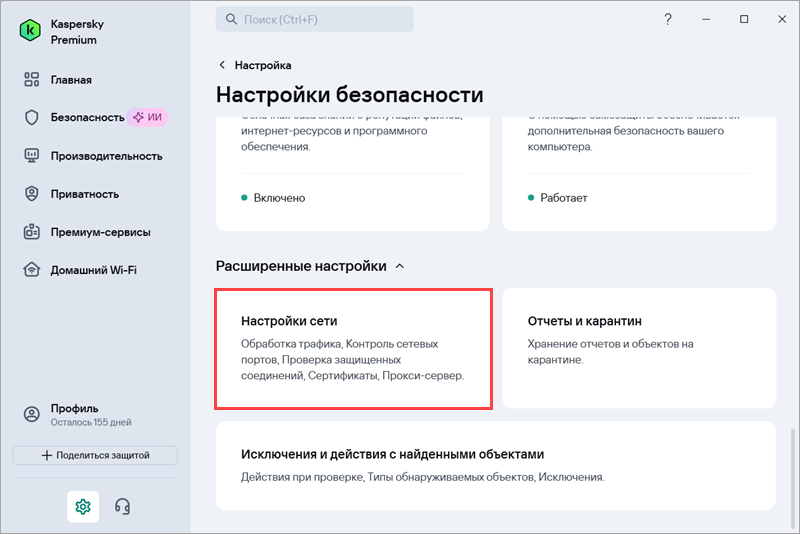Select Производительность in the sidebar
The height and width of the screenshot is (534, 800).
tap(106, 156)
